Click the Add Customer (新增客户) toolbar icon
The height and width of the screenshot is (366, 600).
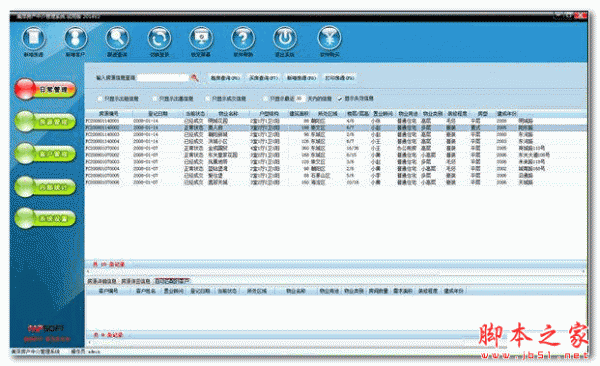click(x=75, y=38)
